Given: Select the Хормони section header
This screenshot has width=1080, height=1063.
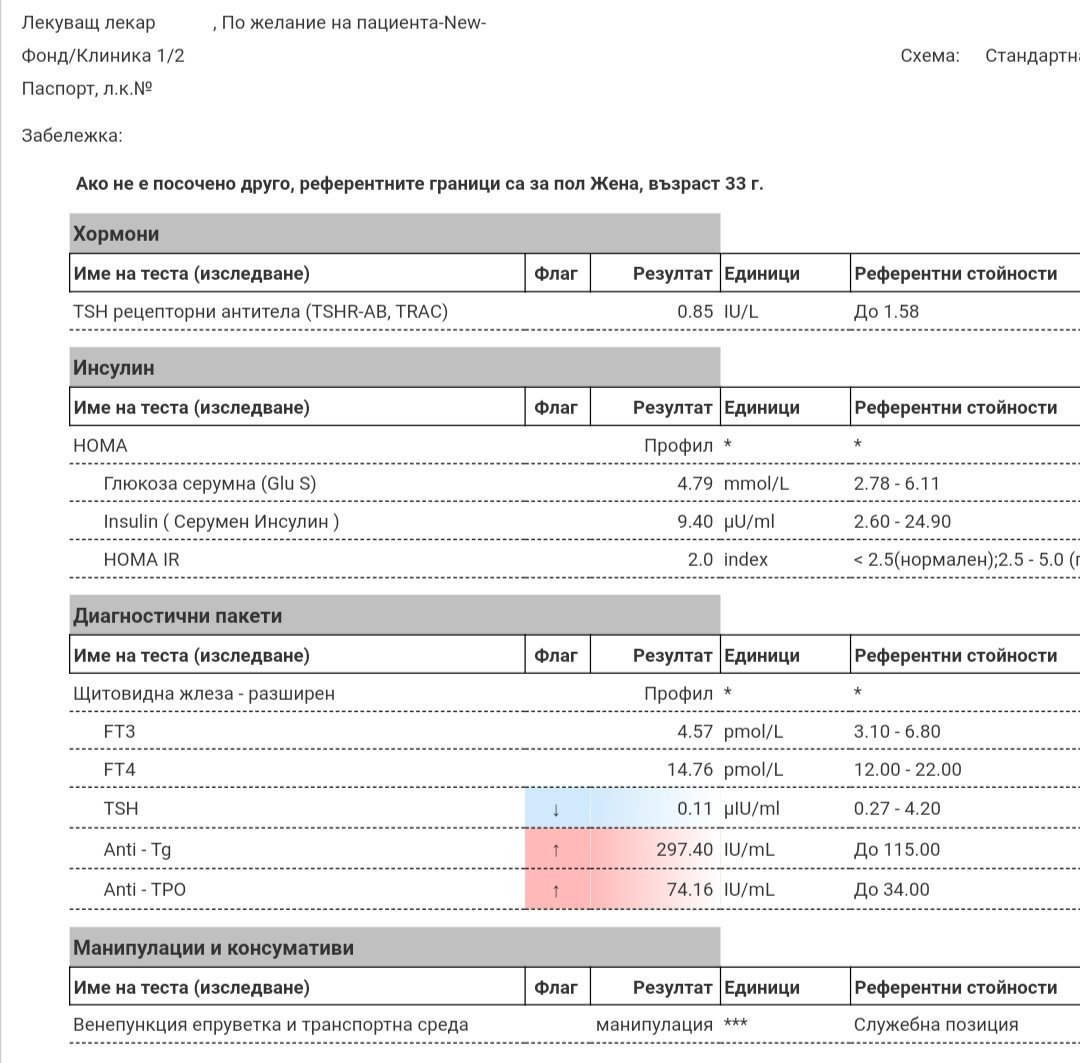Looking at the screenshot, I should 116,234.
